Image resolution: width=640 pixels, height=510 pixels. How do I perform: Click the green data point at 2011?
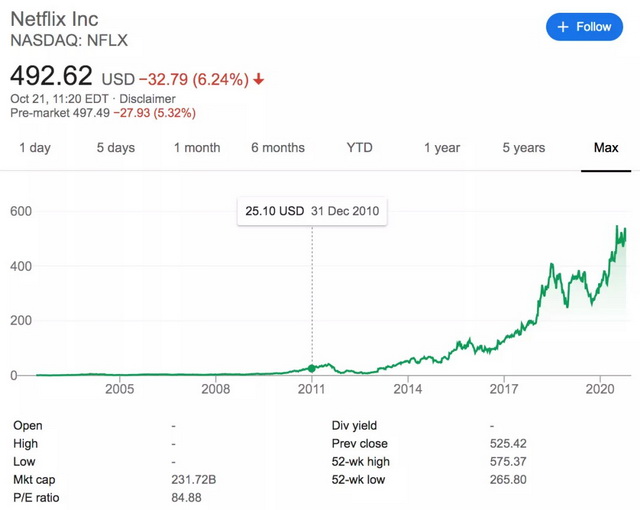coord(311,369)
